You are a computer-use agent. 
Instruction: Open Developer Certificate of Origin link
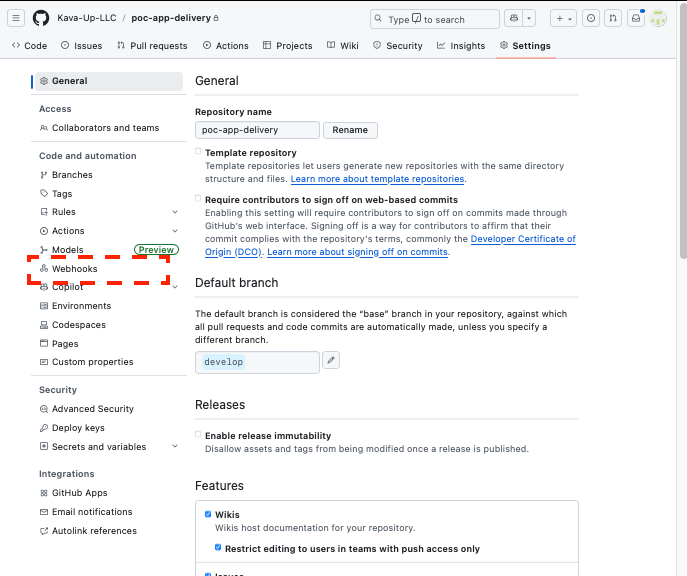pyautogui.click(x=522, y=239)
